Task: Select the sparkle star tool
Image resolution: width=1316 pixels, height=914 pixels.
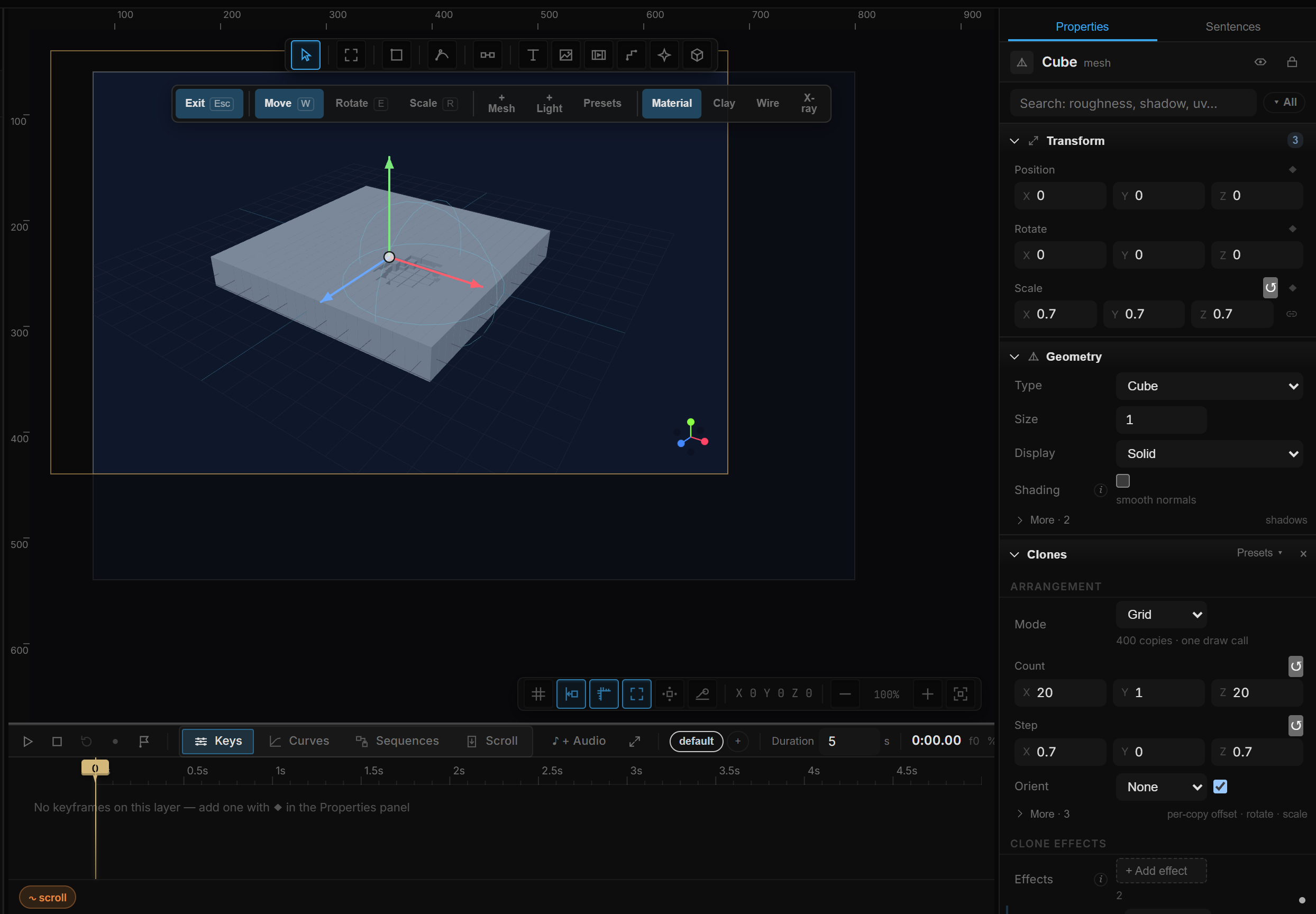Action: coord(664,55)
